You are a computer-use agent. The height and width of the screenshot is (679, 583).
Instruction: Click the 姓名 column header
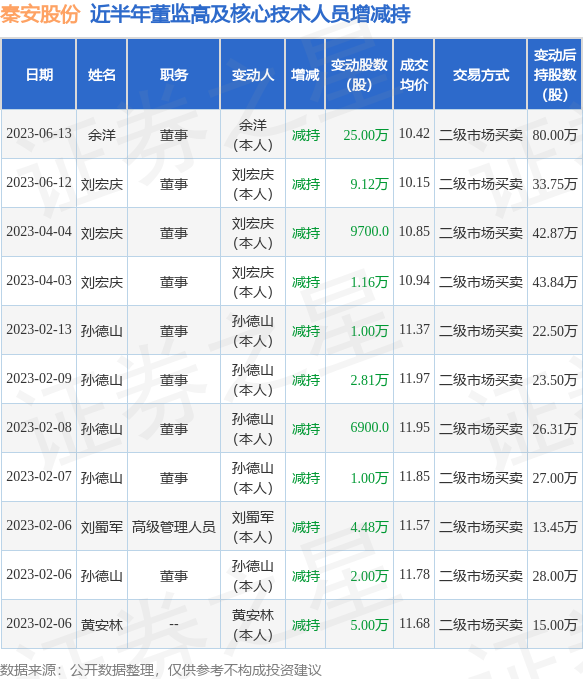[102, 74]
